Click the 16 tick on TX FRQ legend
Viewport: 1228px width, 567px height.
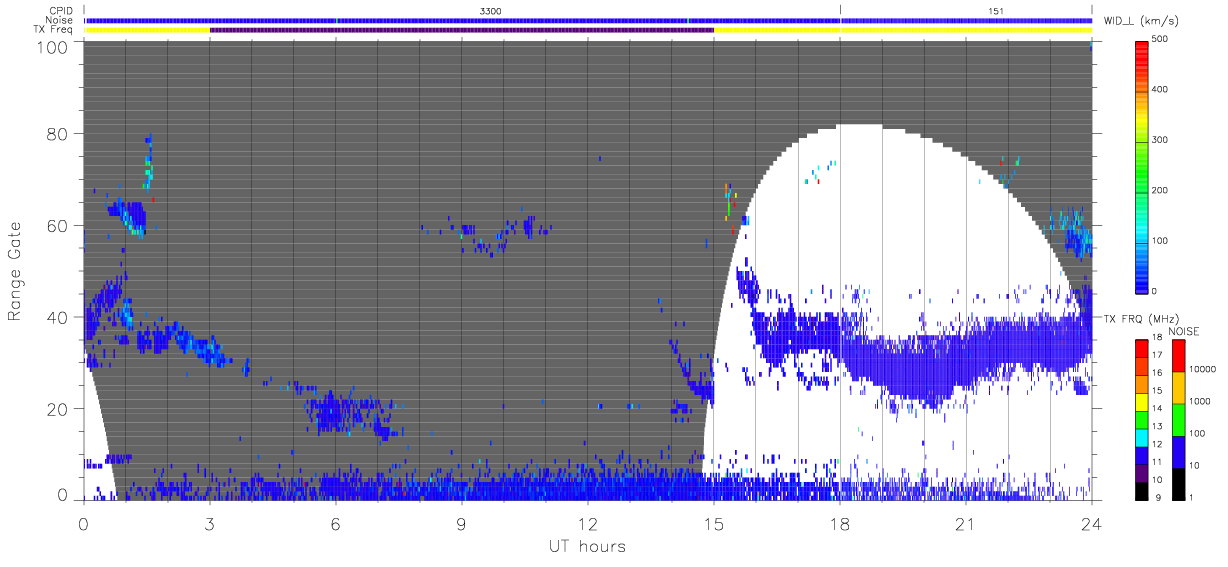(x=1157, y=373)
